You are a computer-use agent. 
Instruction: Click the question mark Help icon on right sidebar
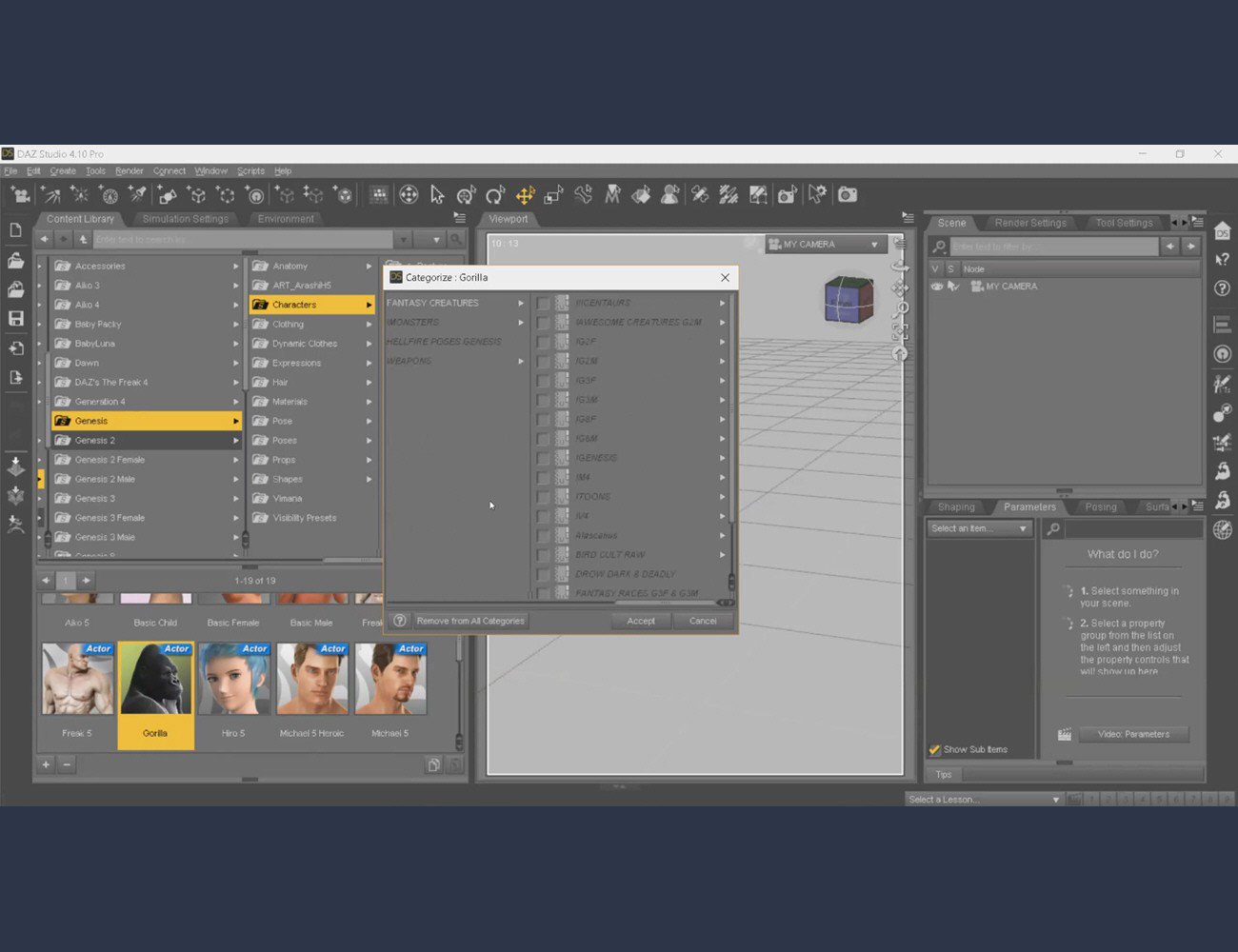click(x=1223, y=288)
